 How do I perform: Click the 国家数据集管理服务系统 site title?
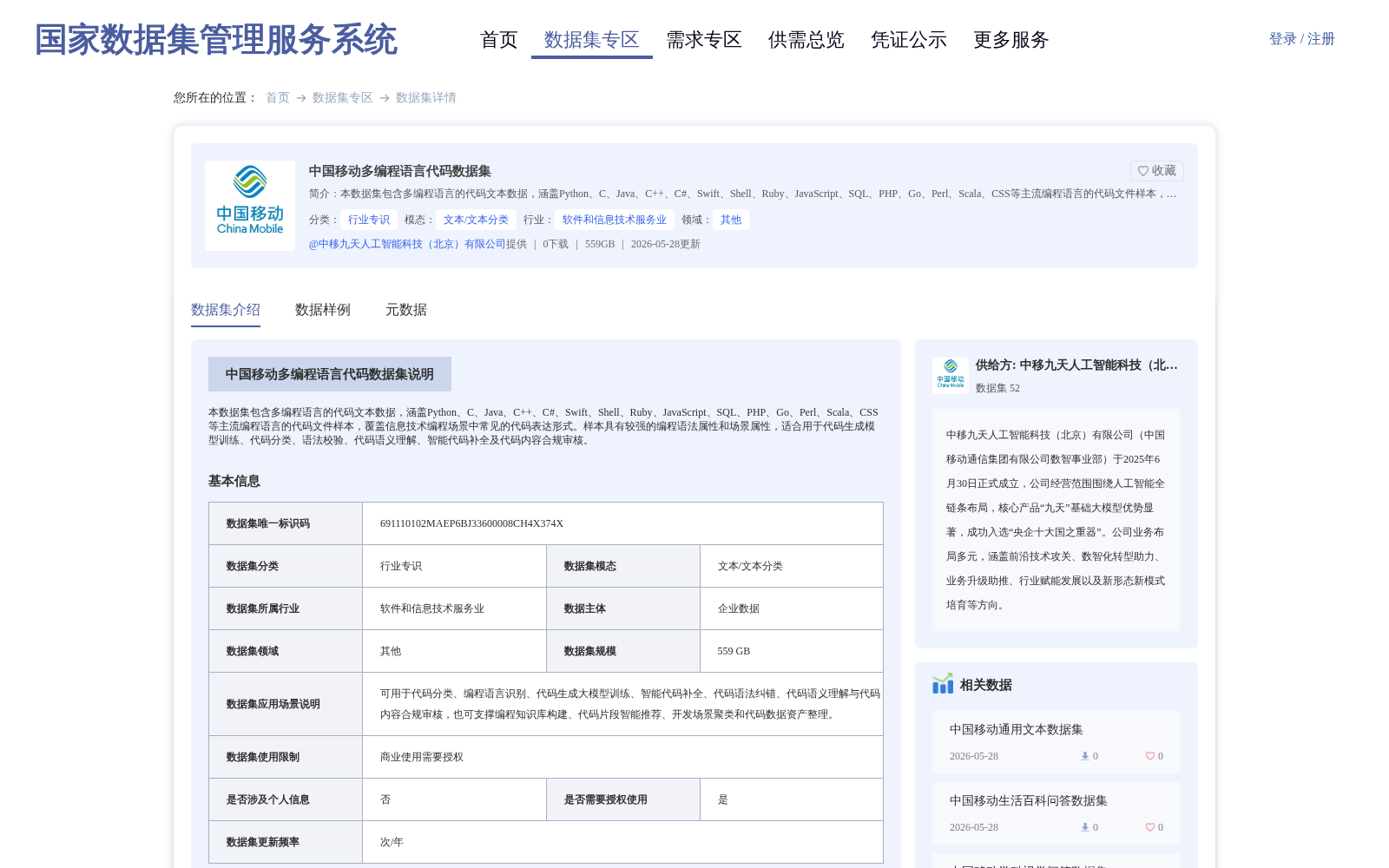tap(216, 40)
